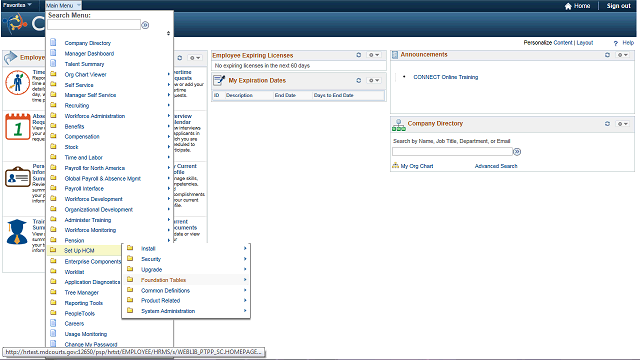Select Manager Dashboard from Main Menu
640x360 pixels.
89,53
